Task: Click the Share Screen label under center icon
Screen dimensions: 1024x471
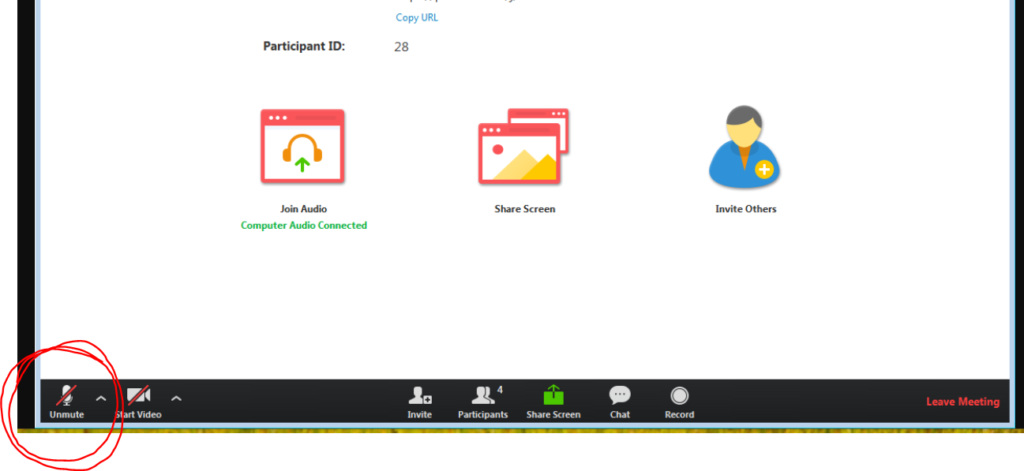Action: pyautogui.click(x=524, y=209)
